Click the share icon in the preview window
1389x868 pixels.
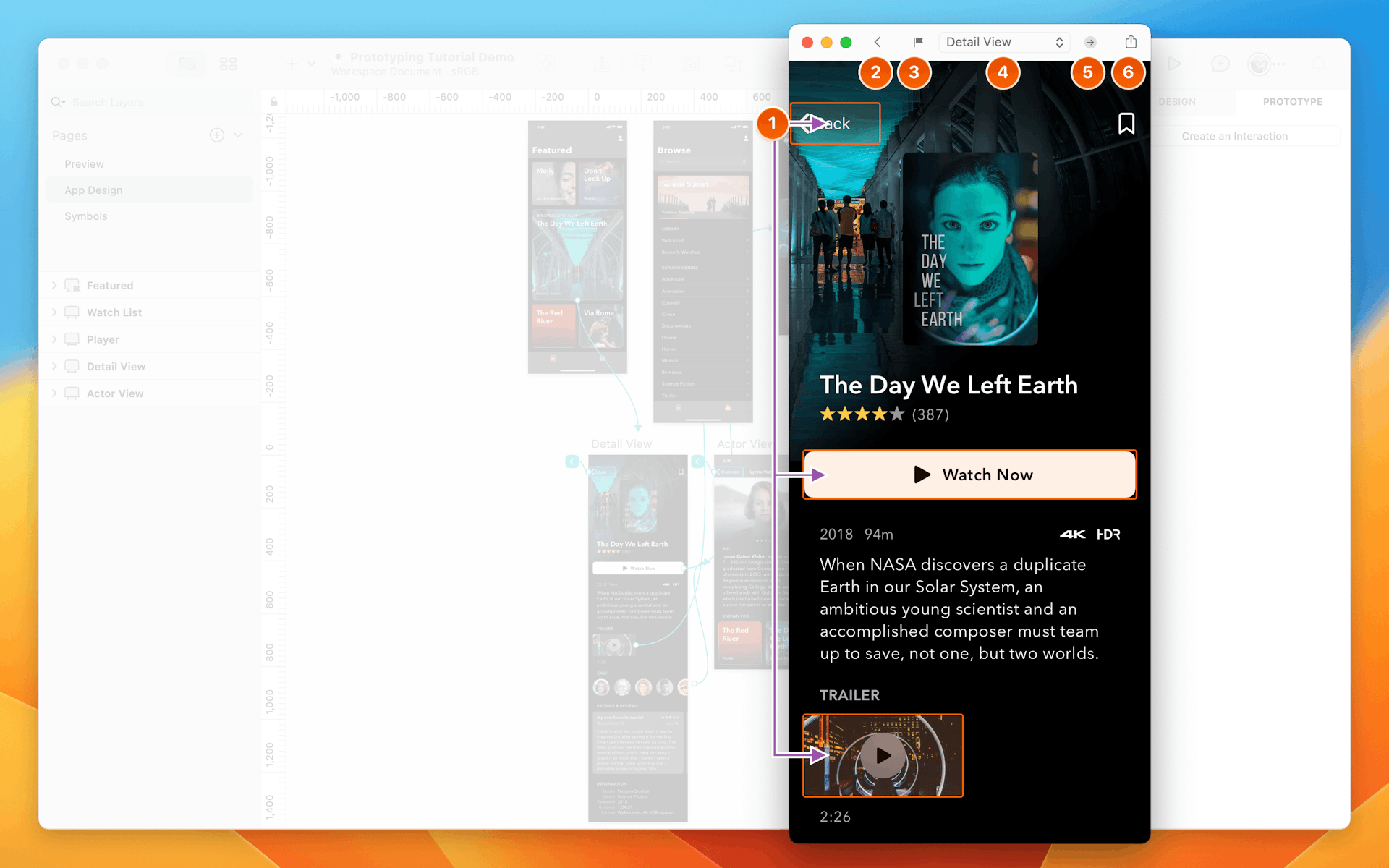click(1131, 41)
